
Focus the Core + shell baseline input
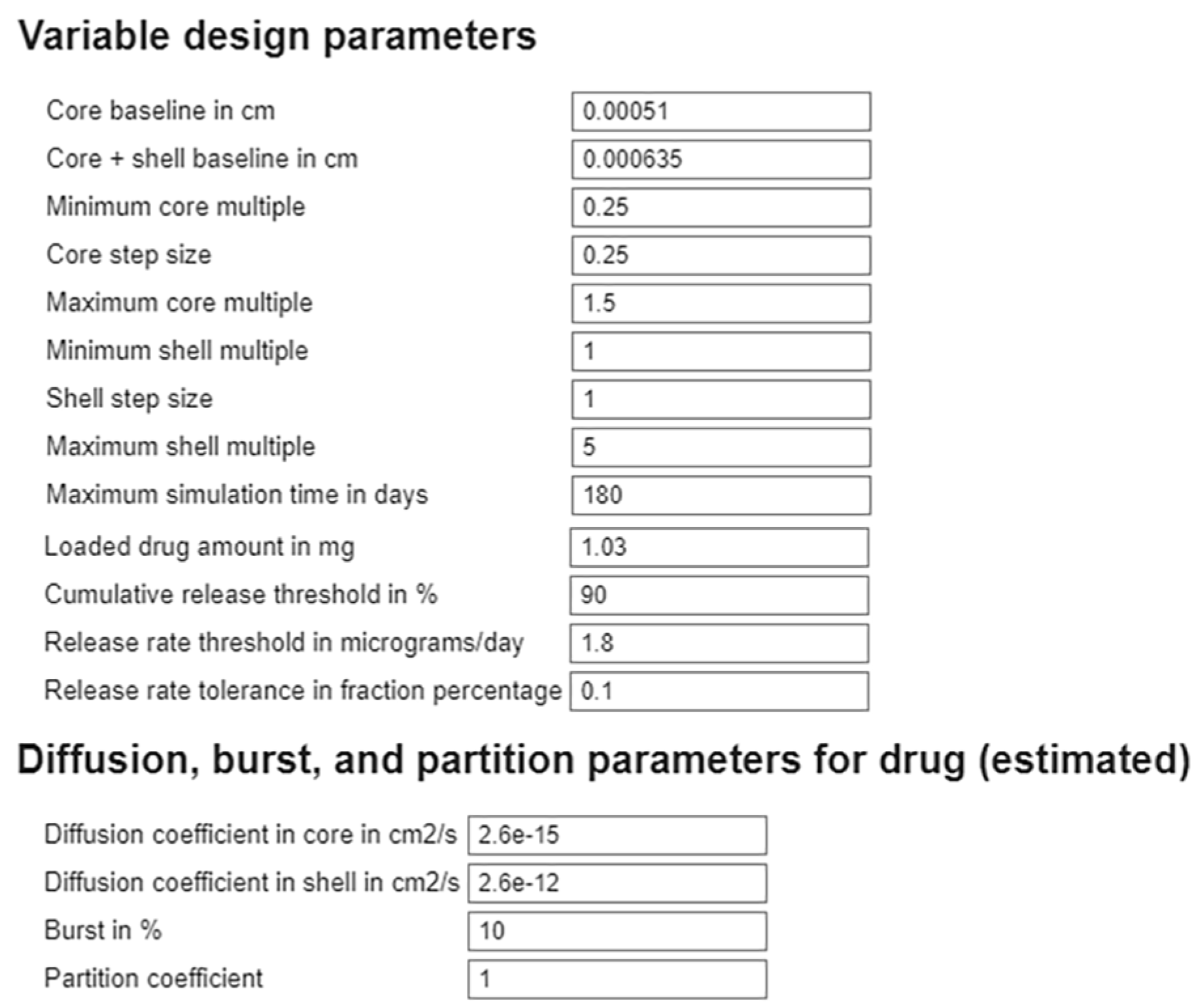click(x=721, y=159)
